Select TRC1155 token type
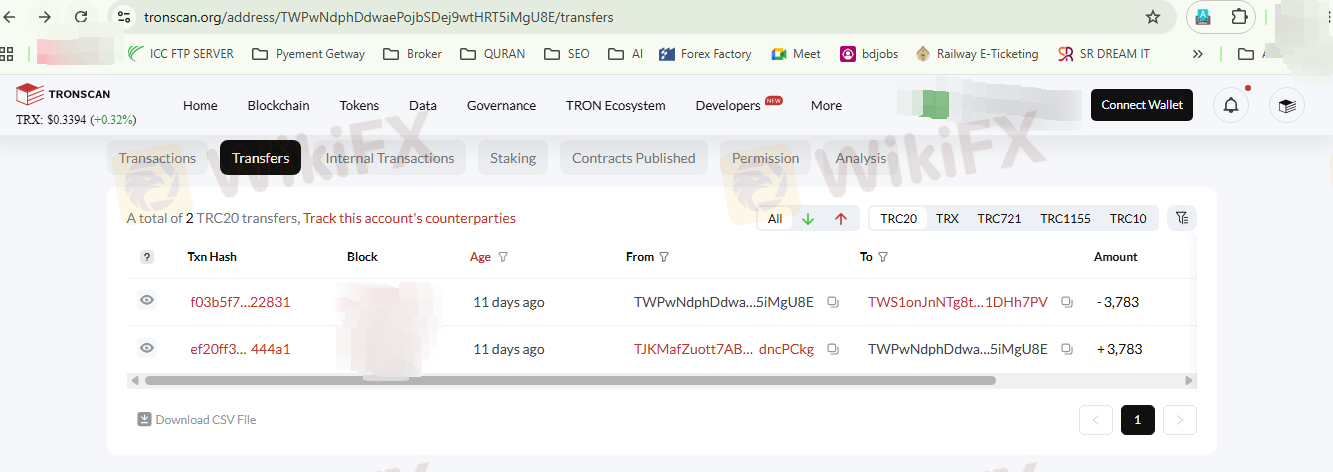Screen dimensions: 1333x472 coord(1065,218)
